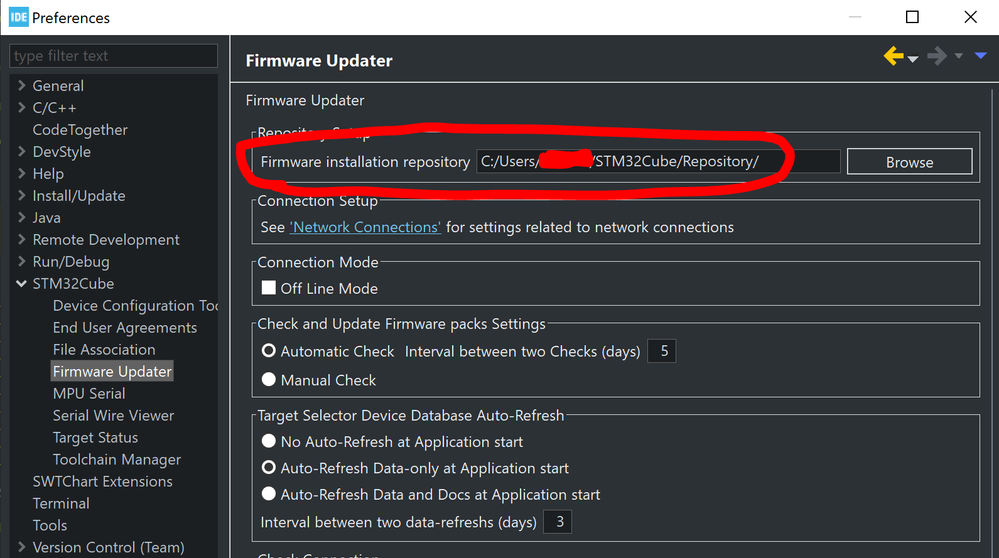Maximize the Preferences window
999x558 pixels.
[912, 17]
